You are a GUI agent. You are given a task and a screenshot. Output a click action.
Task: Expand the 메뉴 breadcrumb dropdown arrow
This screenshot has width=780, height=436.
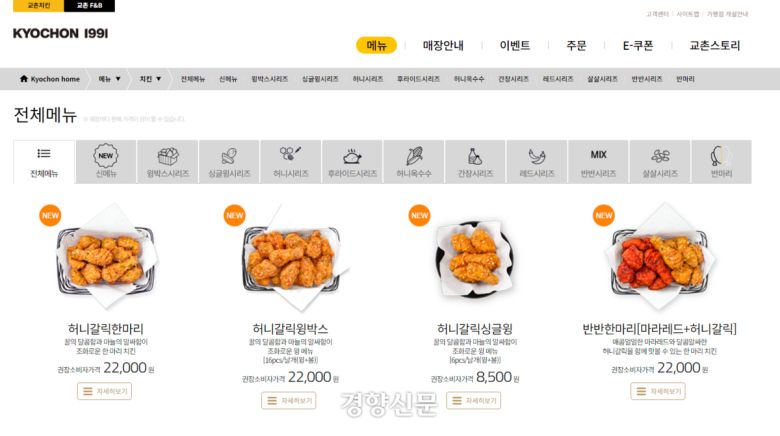[118, 79]
